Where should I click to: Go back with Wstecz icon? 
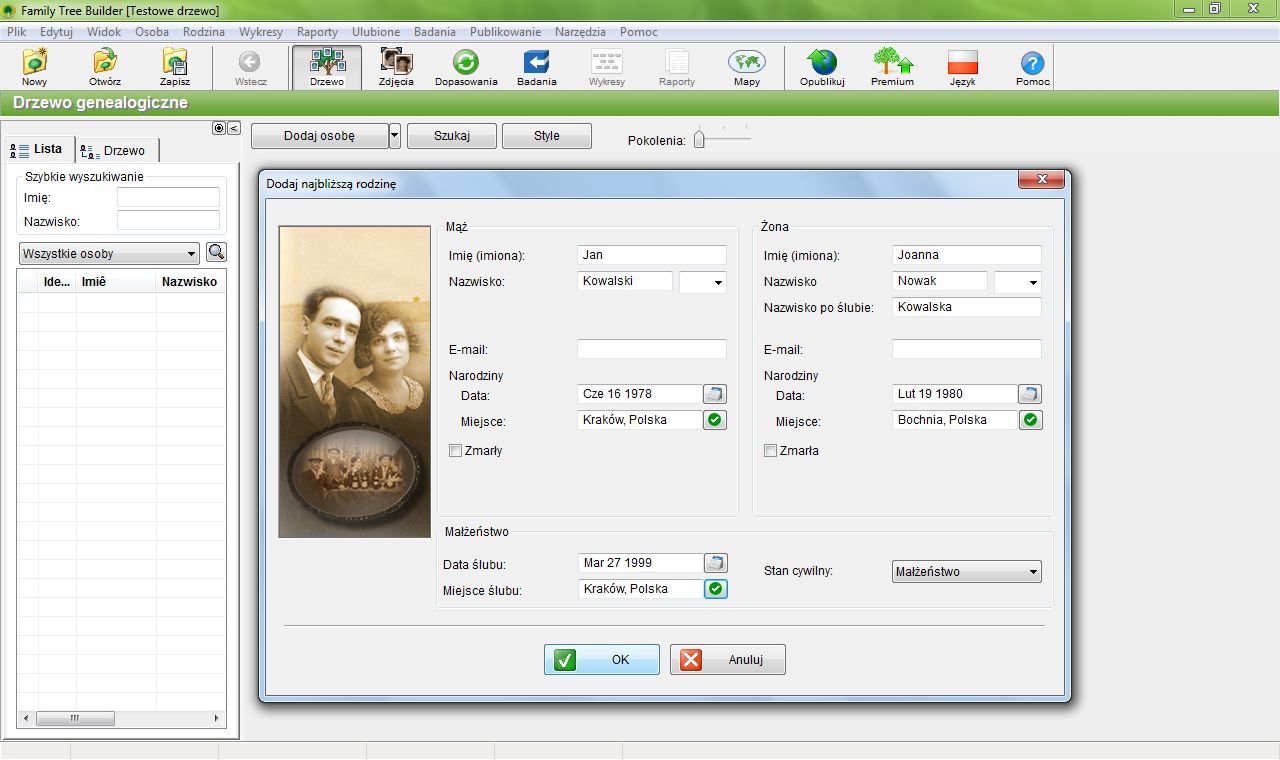pos(250,67)
